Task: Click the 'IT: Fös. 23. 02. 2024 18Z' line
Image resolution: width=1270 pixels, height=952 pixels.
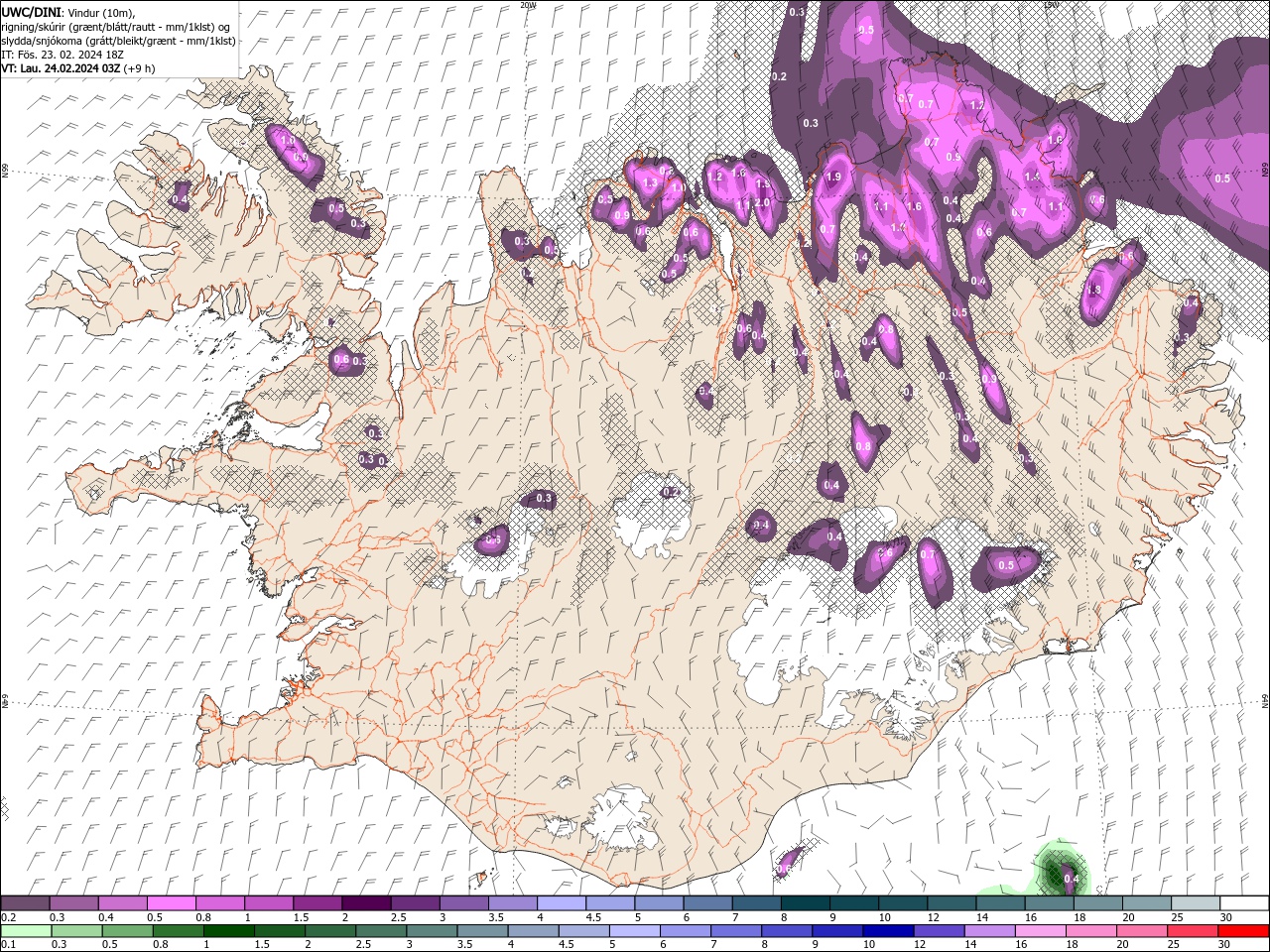Action: pyautogui.click(x=63, y=55)
